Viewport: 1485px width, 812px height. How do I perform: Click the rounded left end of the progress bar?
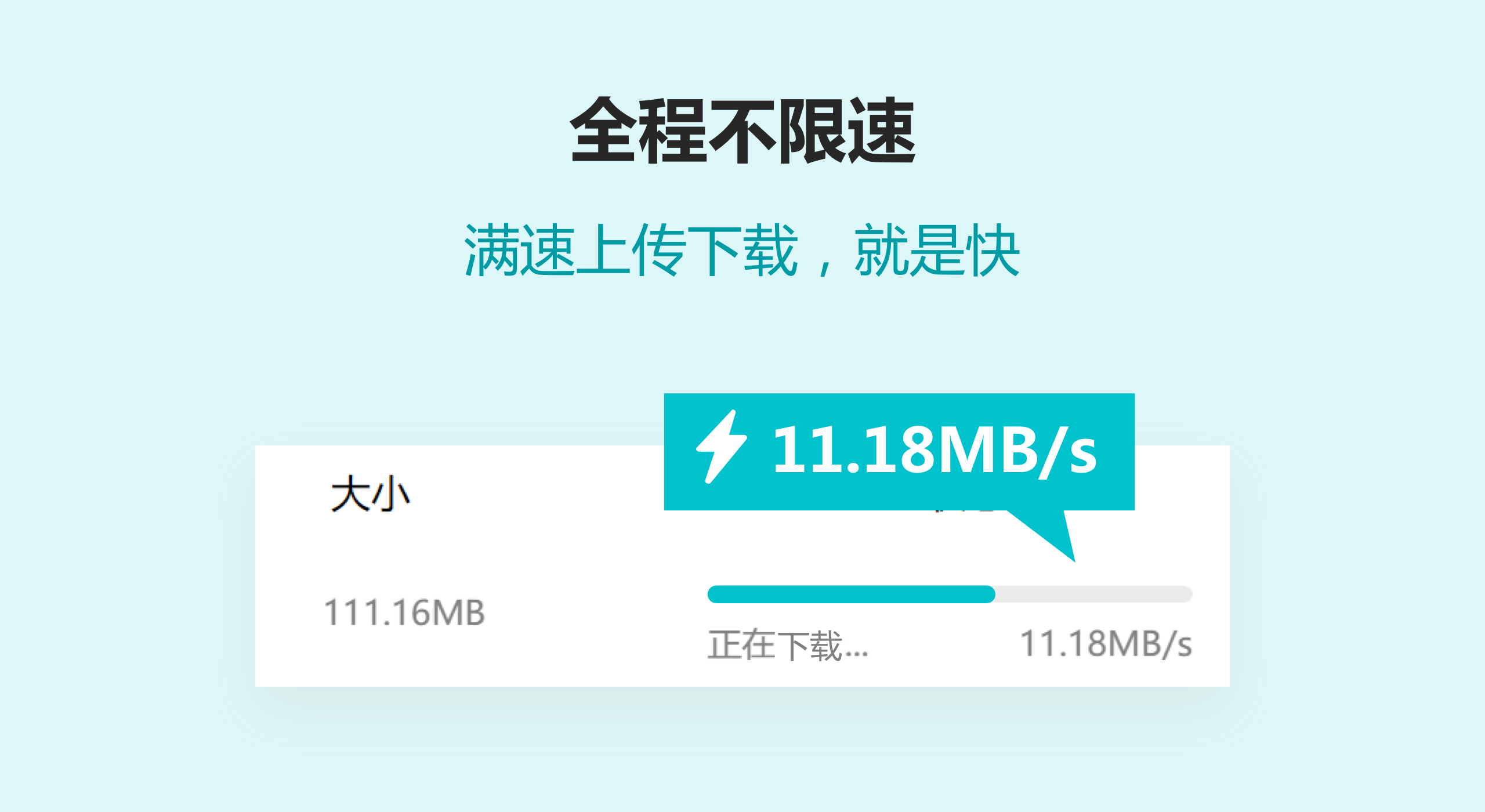pyautogui.click(x=714, y=594)
